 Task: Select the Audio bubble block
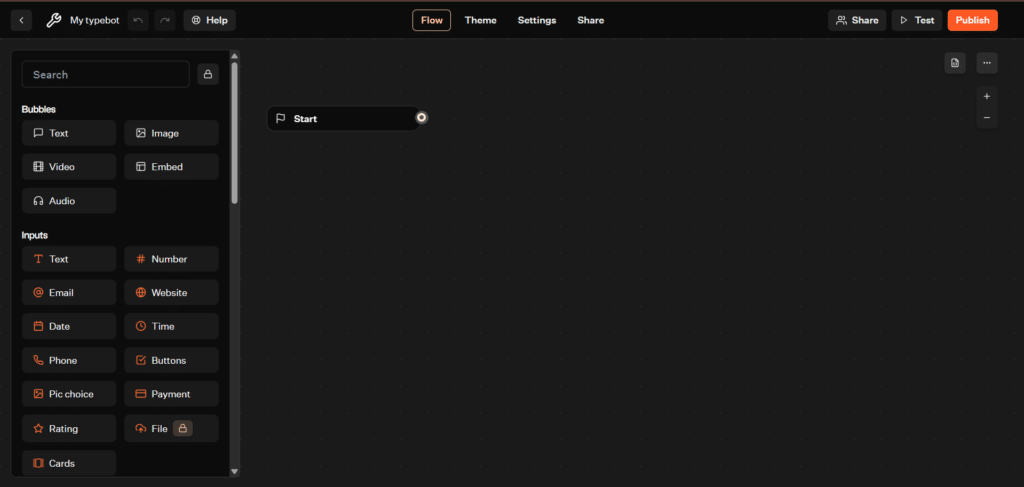(x=69, y=201)
